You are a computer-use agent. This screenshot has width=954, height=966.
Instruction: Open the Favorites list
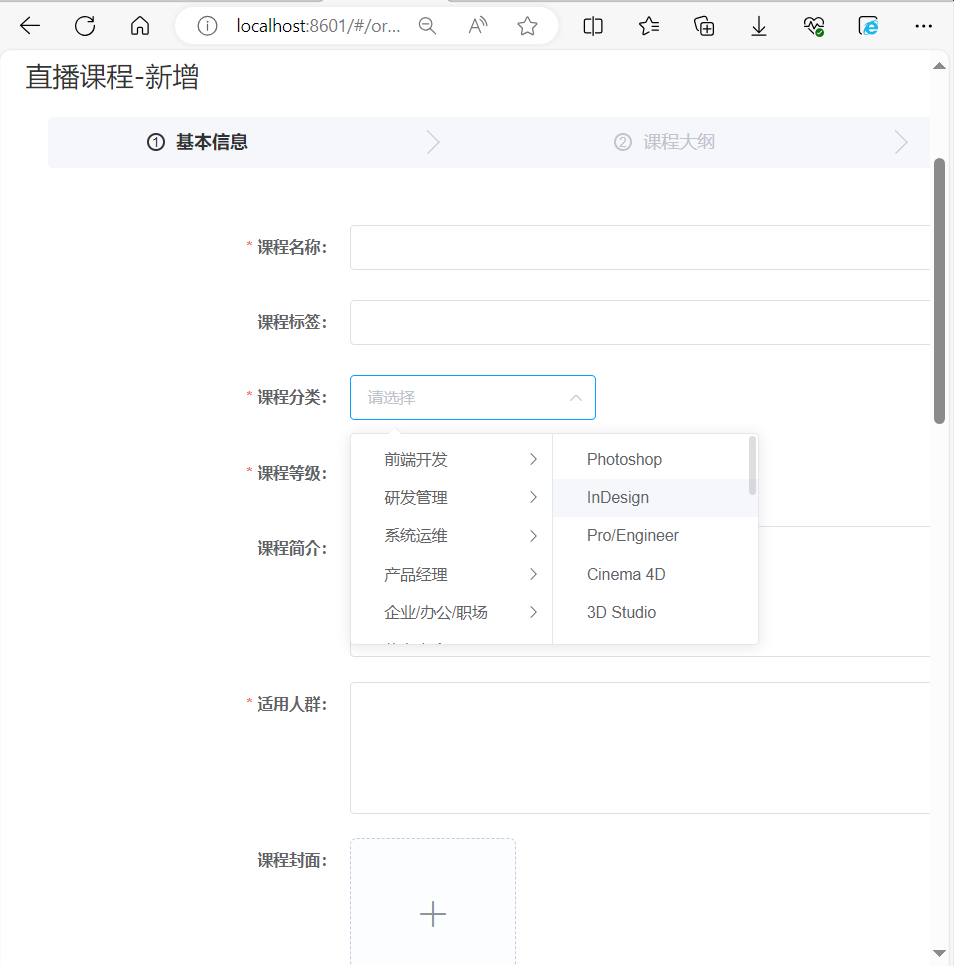[x=649, y=26]
